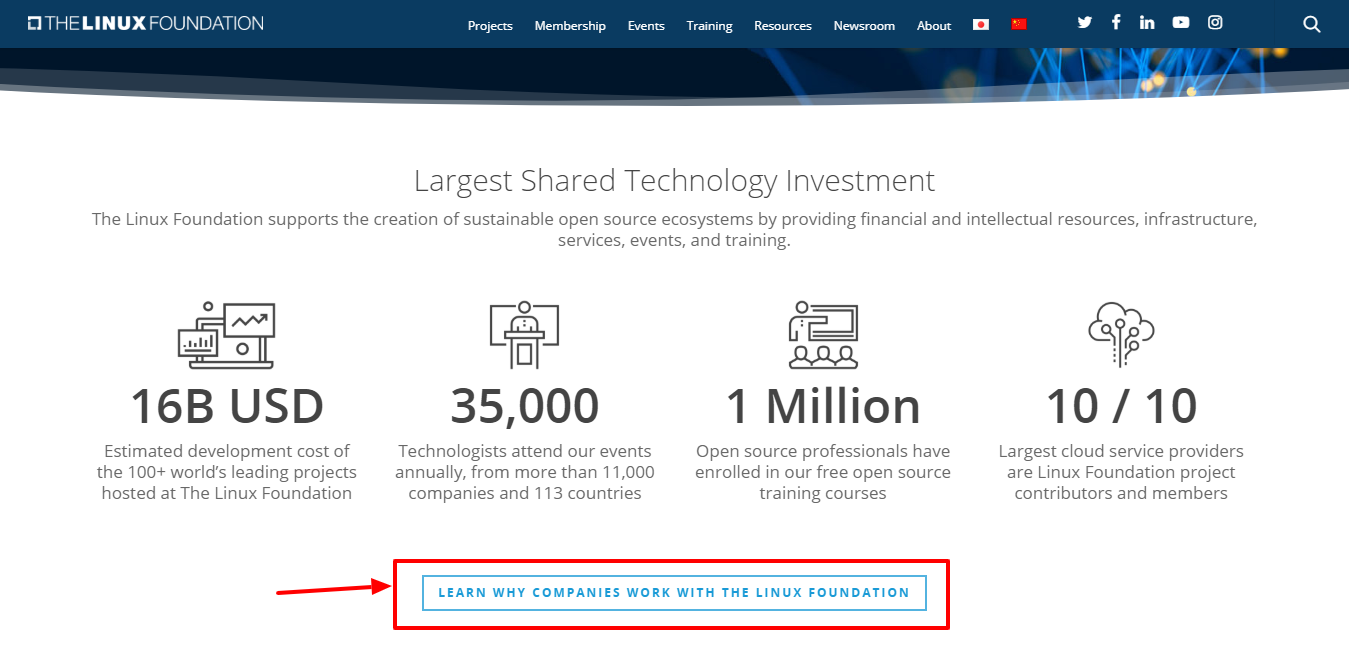Open the Resources menu

click(783, 26)
